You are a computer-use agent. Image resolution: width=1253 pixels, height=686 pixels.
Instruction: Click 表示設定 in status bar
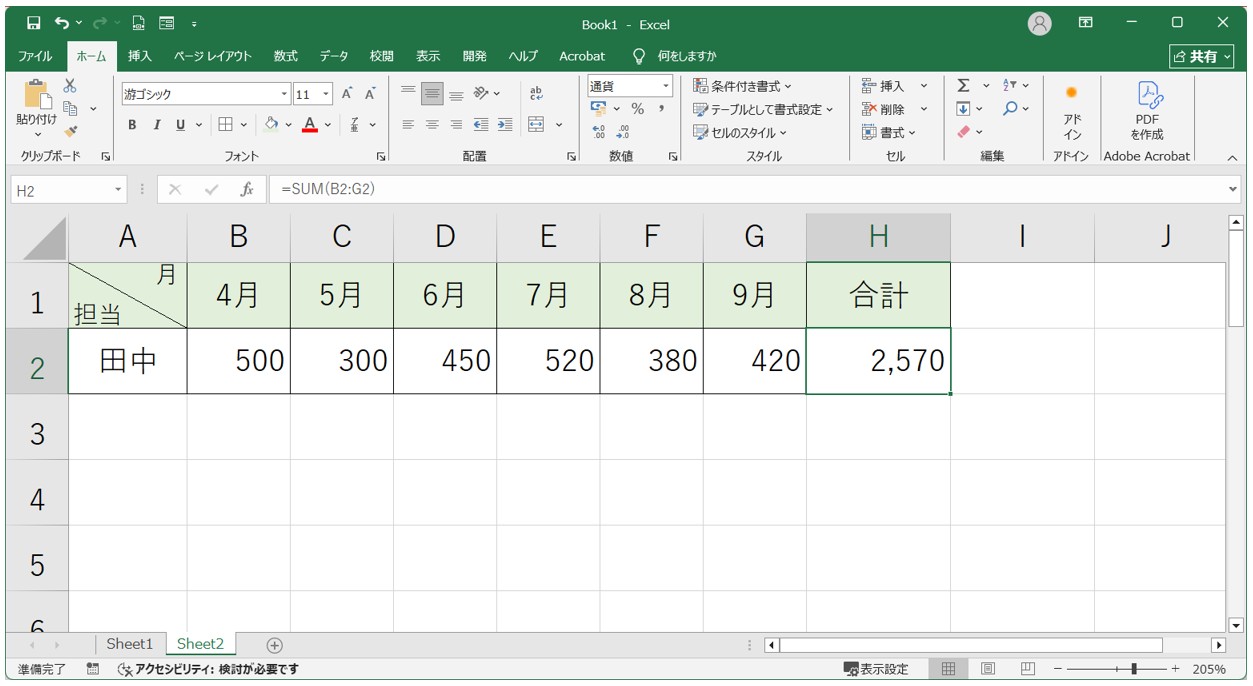click(877, 669)
